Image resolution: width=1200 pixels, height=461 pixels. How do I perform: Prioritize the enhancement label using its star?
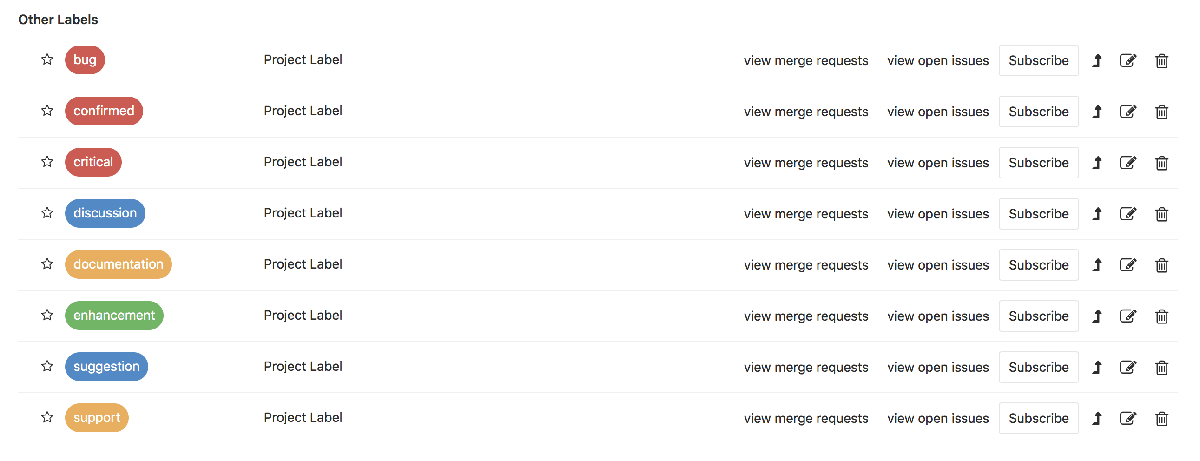[x=47, y=315]
